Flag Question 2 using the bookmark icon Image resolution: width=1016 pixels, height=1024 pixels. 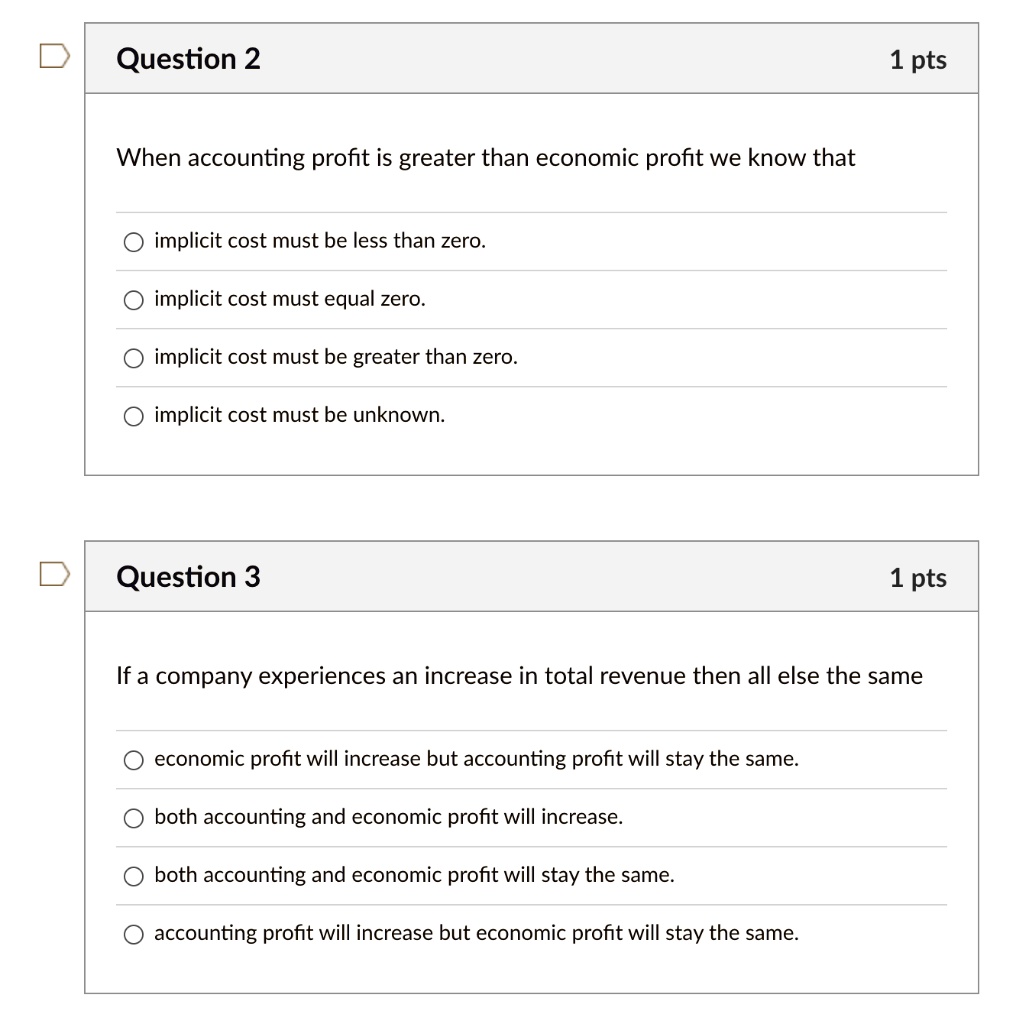click(x=55, y=56)
